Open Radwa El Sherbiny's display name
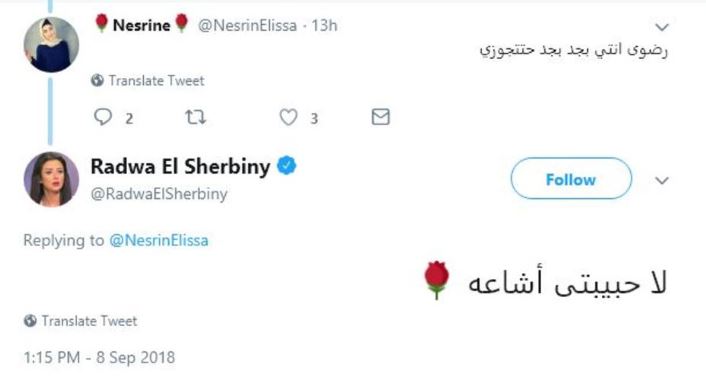This screenshot has width=706, height=378. 180,166
